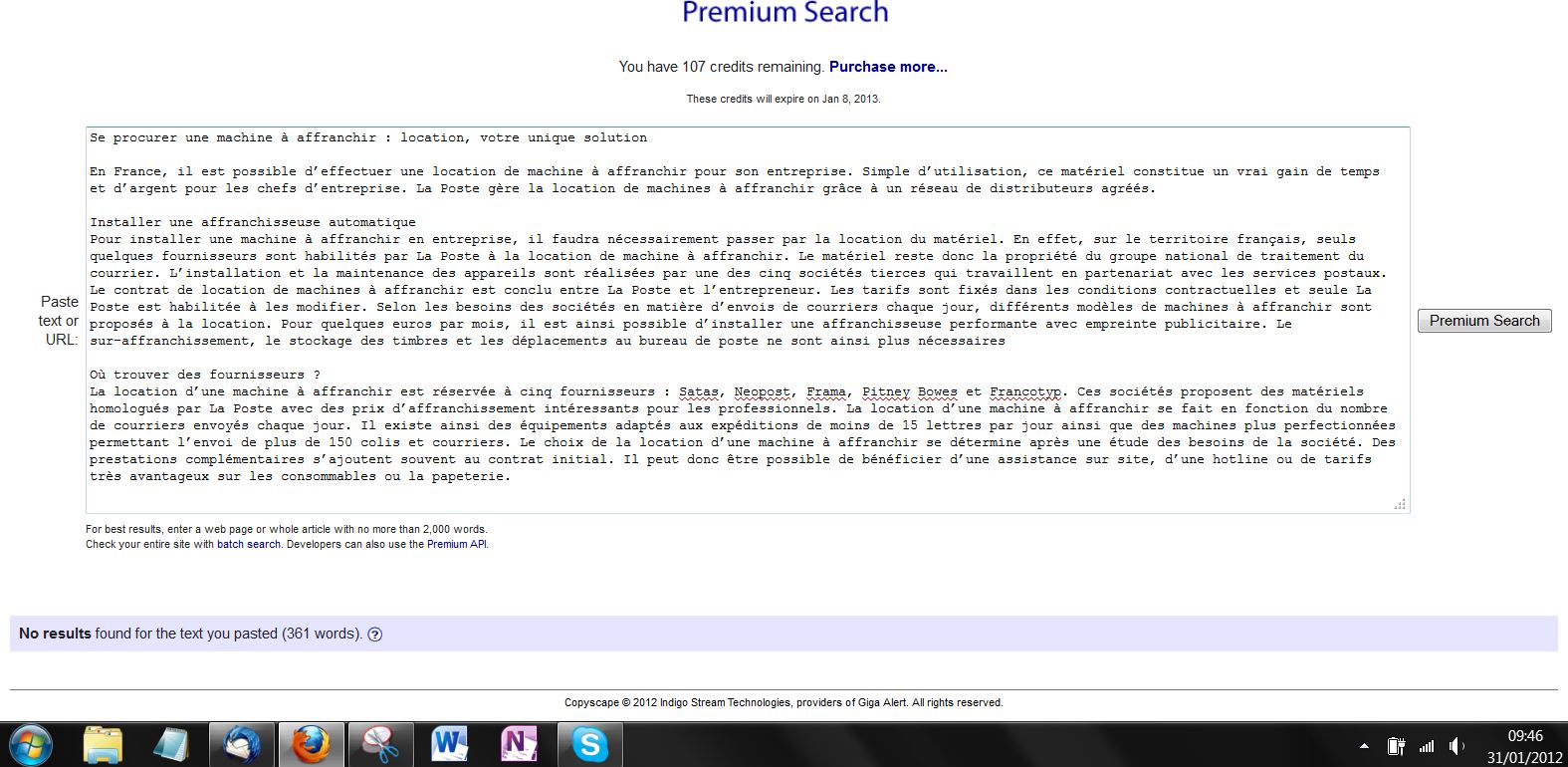Click the text area resize handle

(1400, 505)
